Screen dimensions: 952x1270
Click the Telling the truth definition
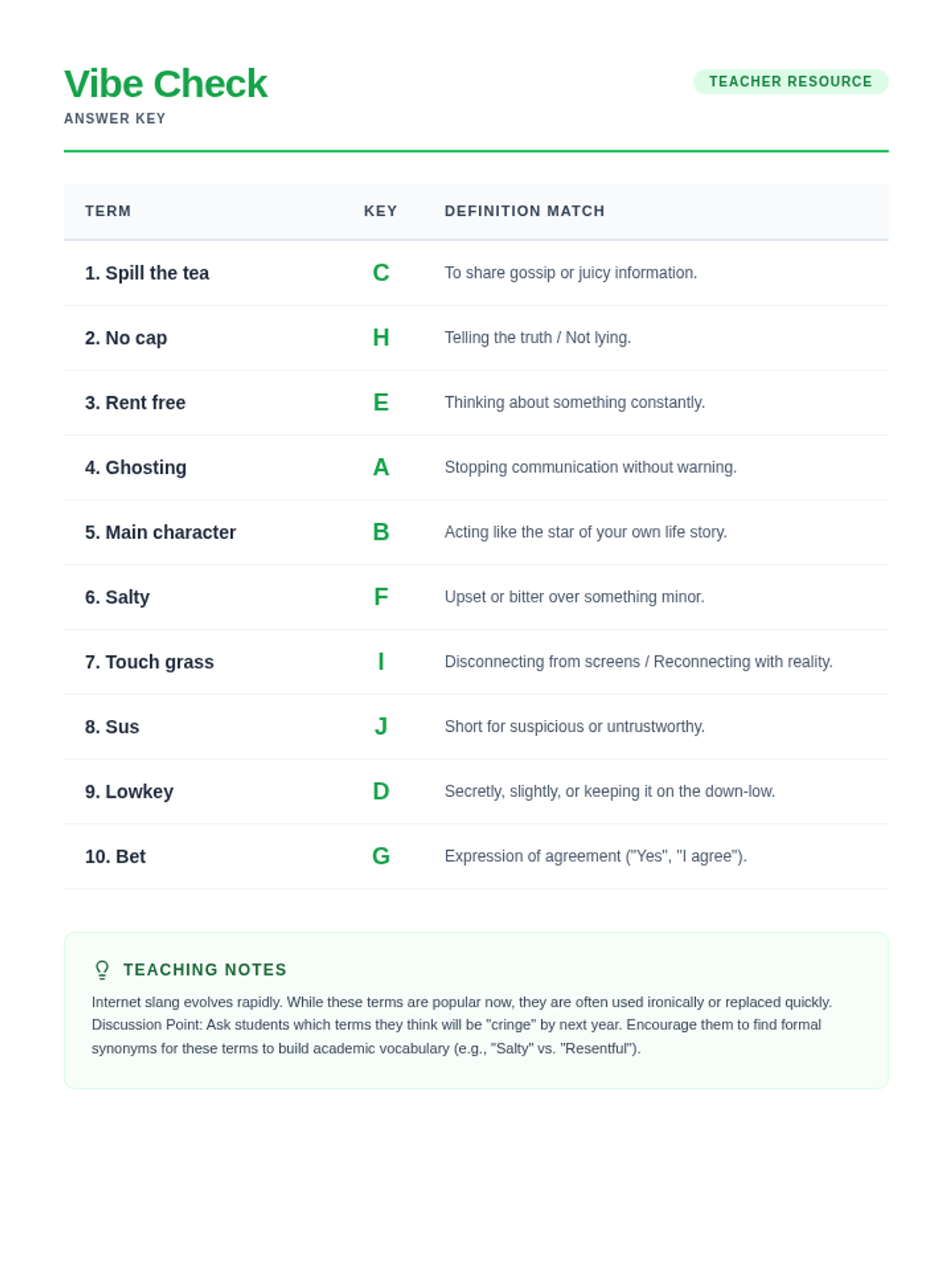538,337
